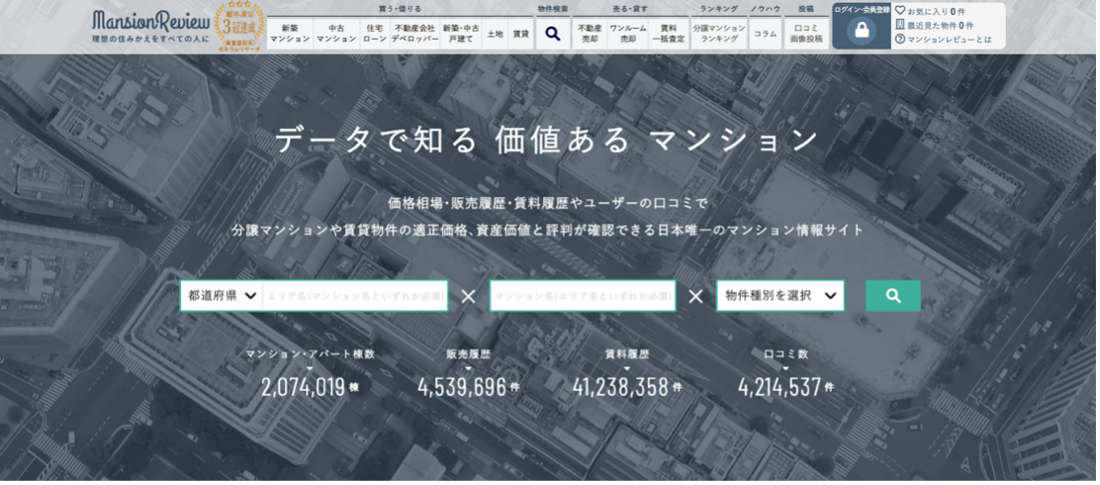Select 中古マンション in the navigation bar
The height and width of the screenshot is (485, 1100).
(x=336, y=33)
